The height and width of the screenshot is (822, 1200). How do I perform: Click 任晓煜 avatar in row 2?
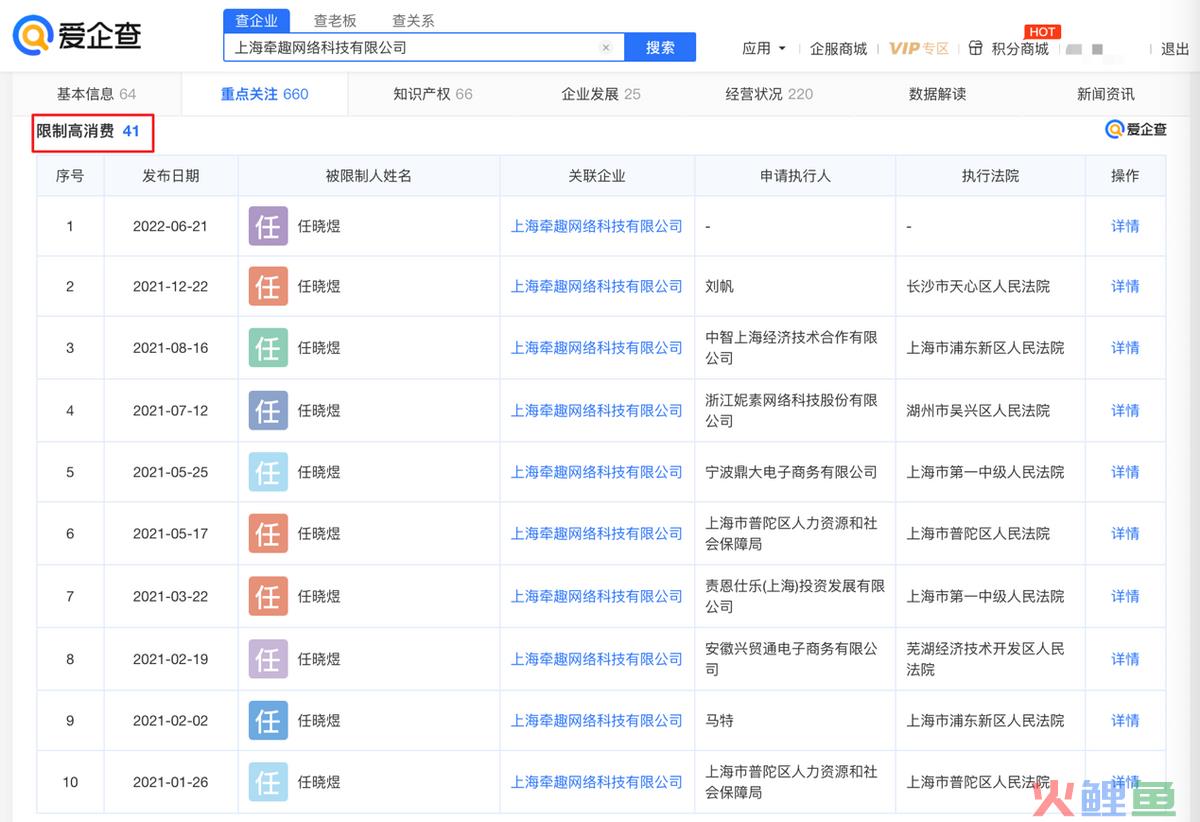click(268, 286)
